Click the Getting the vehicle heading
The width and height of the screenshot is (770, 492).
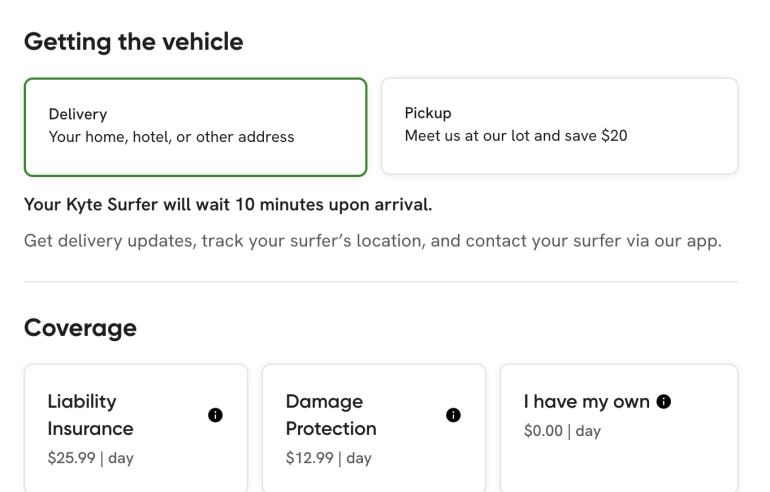pyautogui.click(x=133, y=42)
